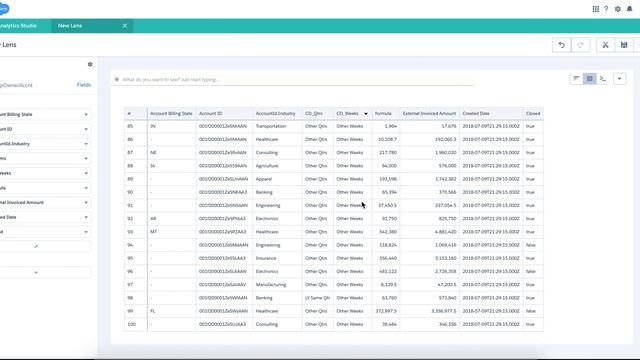Open the CD_Weeks column header arrow
The image size is (640, 360).
click(366, 114)
